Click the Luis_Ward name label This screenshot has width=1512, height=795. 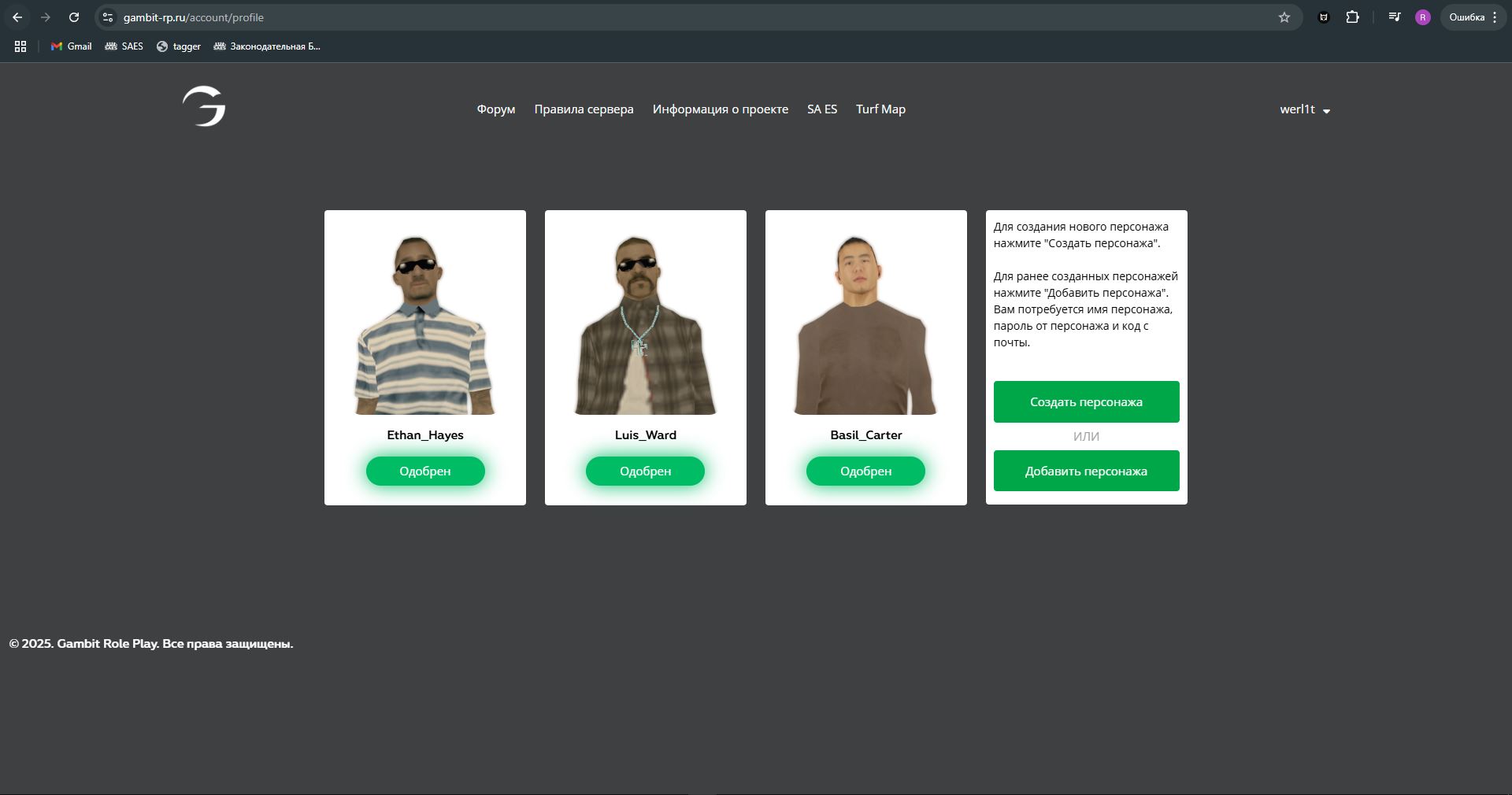(646, 435)
